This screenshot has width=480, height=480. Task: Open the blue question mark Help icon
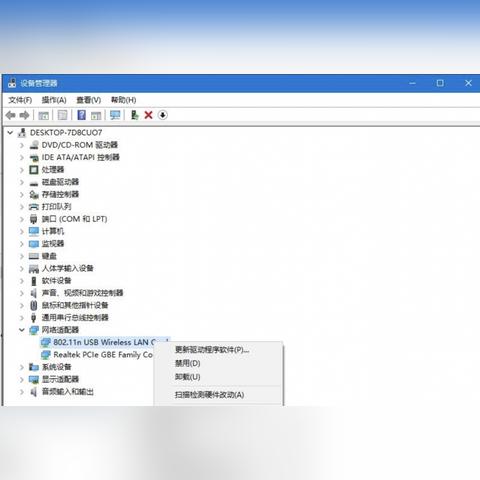pyautogui.click(x=81, y=115)
